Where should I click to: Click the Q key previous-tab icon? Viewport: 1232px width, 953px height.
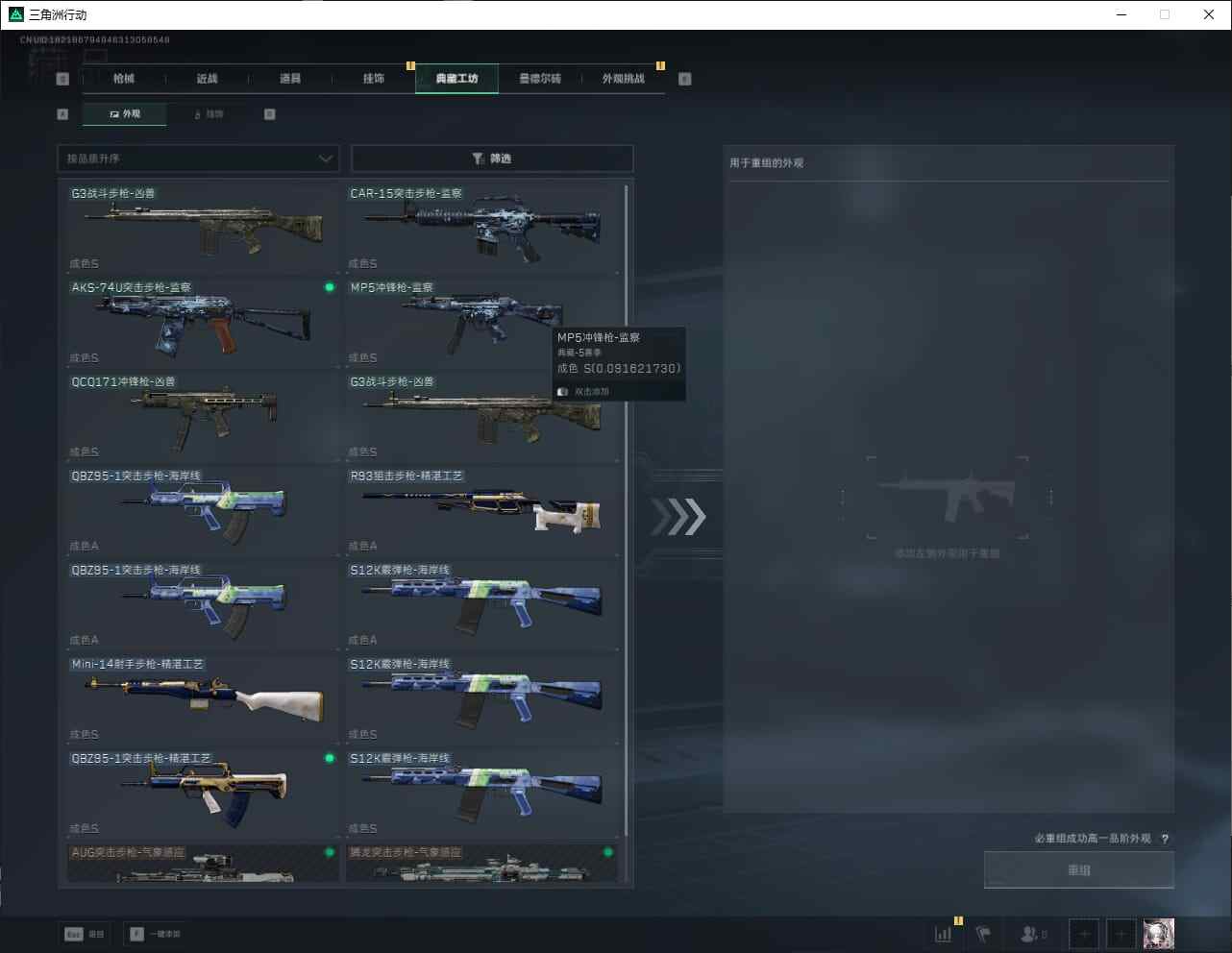pos(63,79)
